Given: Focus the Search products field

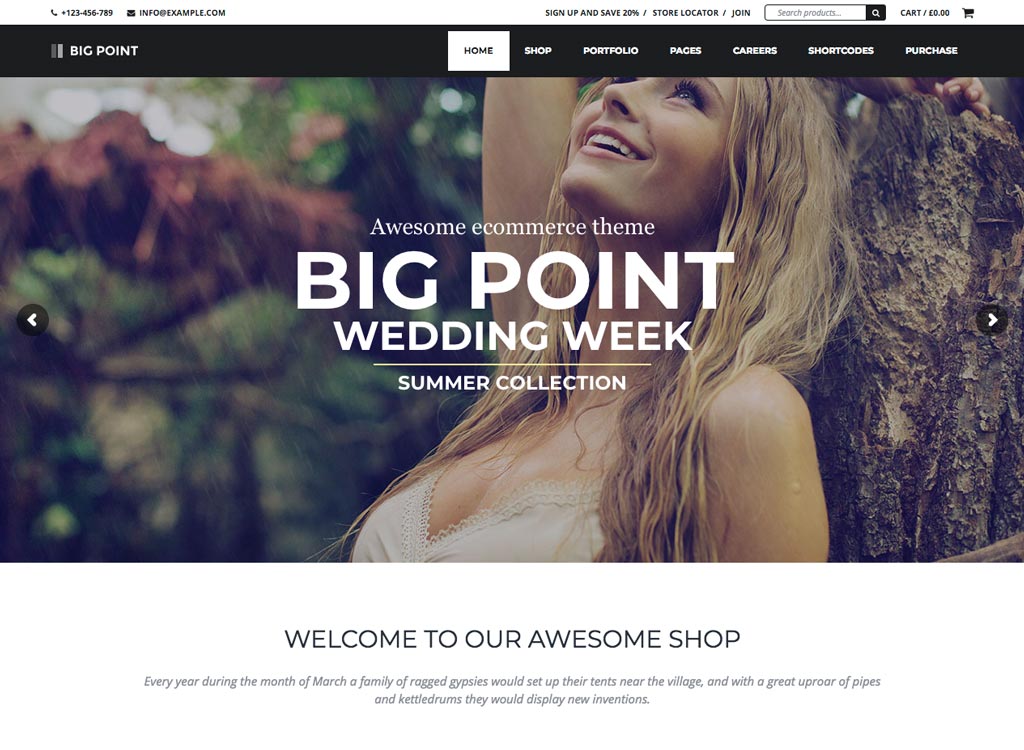Looking at the screenshot, I should tap(816, 12).
